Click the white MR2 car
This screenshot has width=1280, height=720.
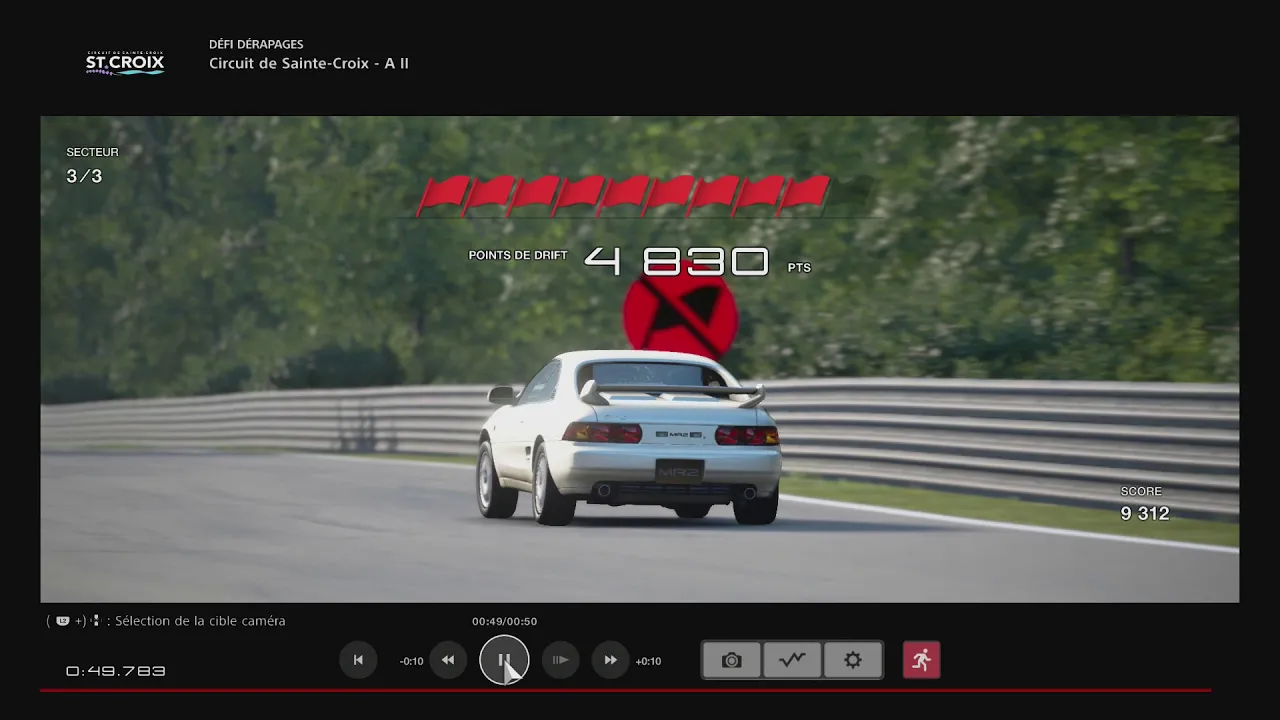click(x=630, y=437)
